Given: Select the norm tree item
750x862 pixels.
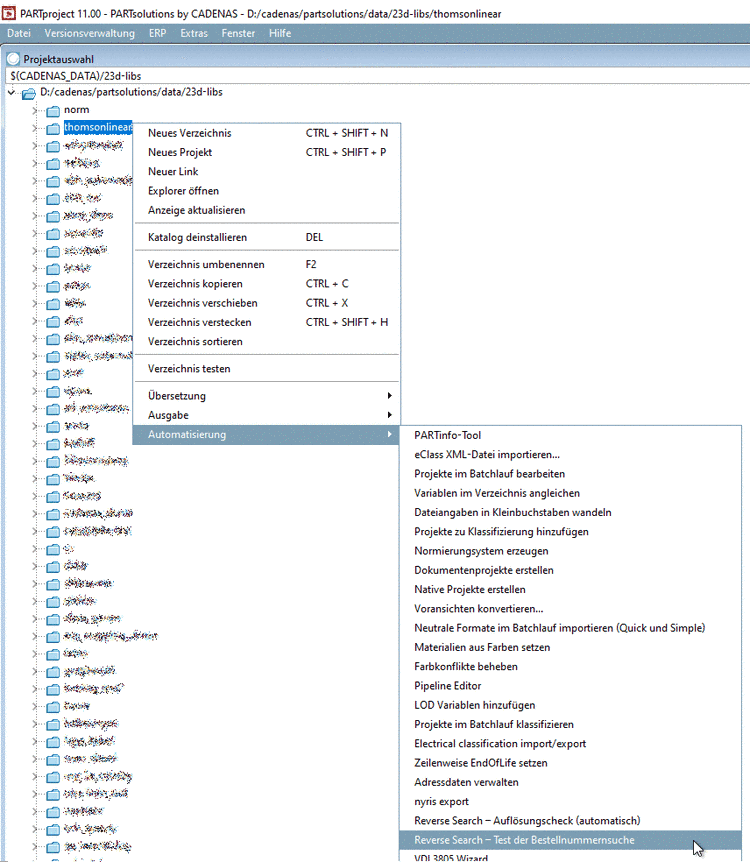Looking at the screenshot, I should click(x=76, y=110).
